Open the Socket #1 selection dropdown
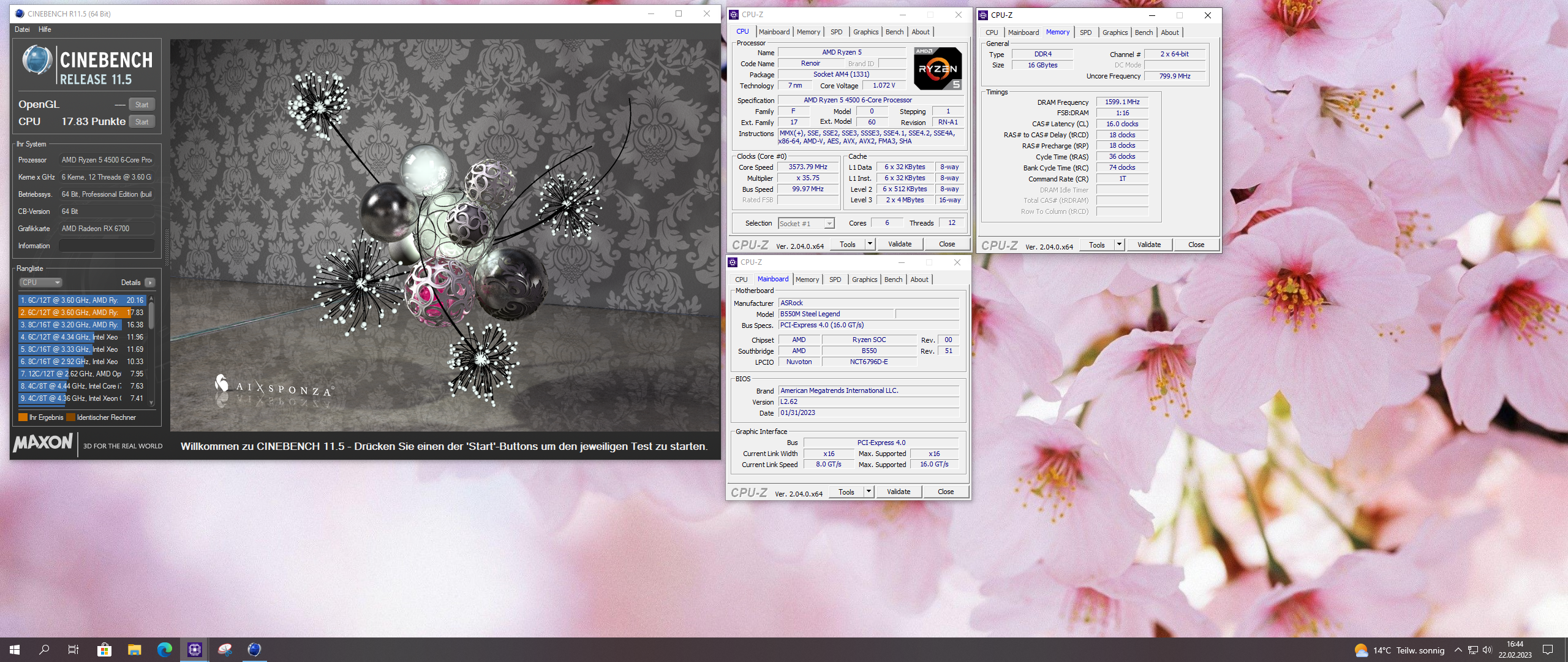Viewport: 1568px width, 662px height. pyautogui.click(x=806, y=224)
